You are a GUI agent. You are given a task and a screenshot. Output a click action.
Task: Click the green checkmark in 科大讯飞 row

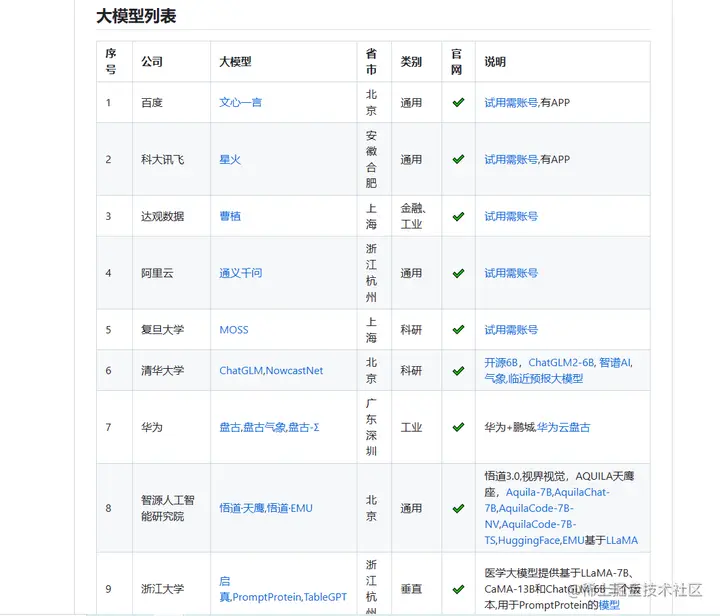[458, 159]
